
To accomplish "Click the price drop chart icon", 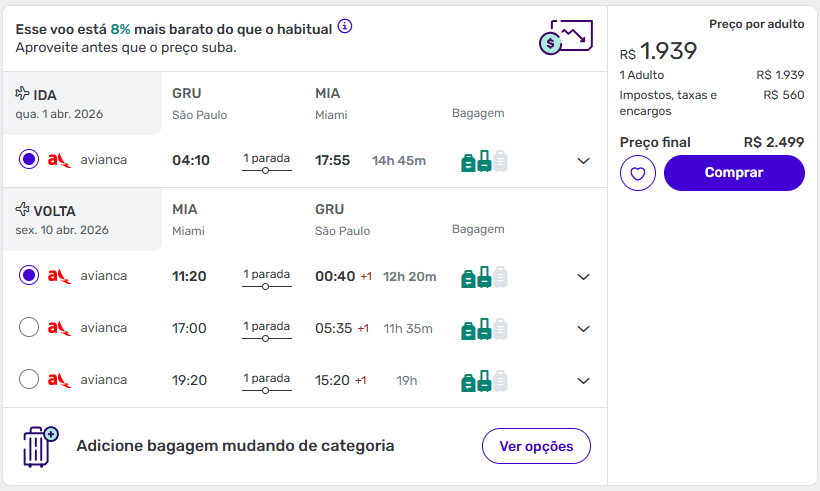I will (564, 37).
